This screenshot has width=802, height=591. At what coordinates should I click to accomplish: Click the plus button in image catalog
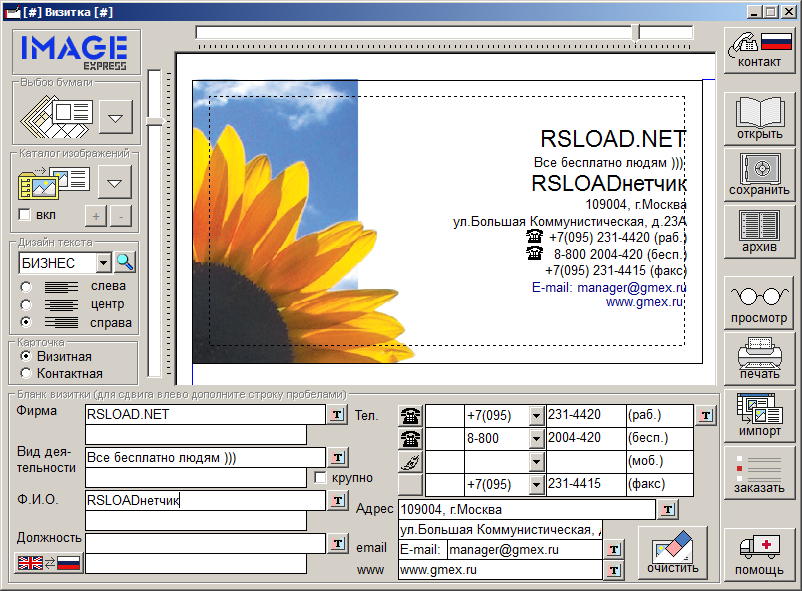96,216
